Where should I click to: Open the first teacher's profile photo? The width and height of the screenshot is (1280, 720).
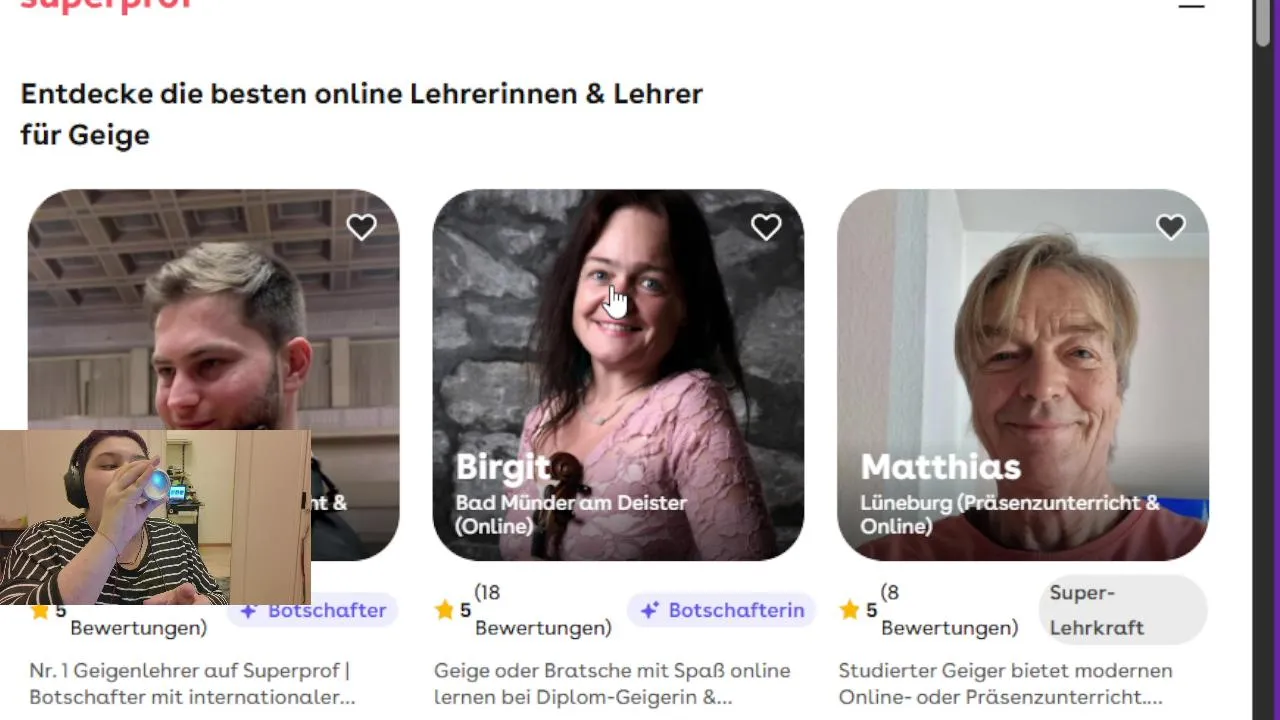tap(213, 310)
